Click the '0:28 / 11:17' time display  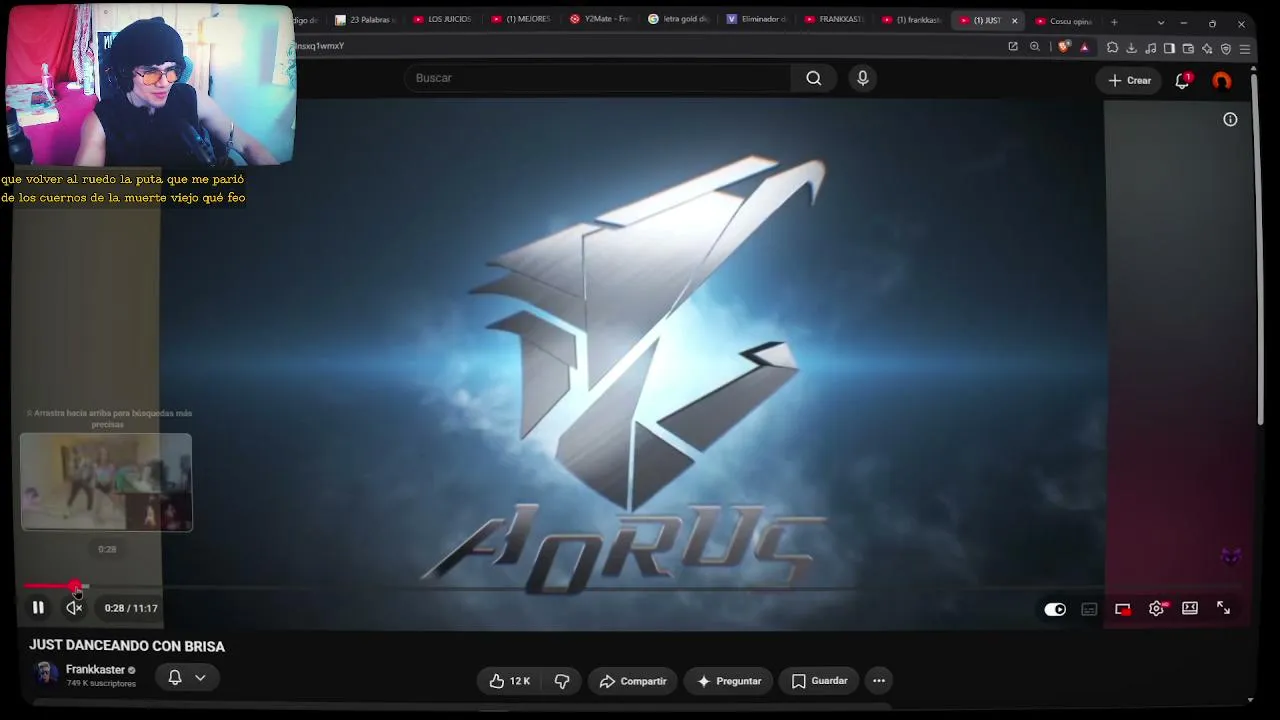pyautogui.click(x=131, y=608)
